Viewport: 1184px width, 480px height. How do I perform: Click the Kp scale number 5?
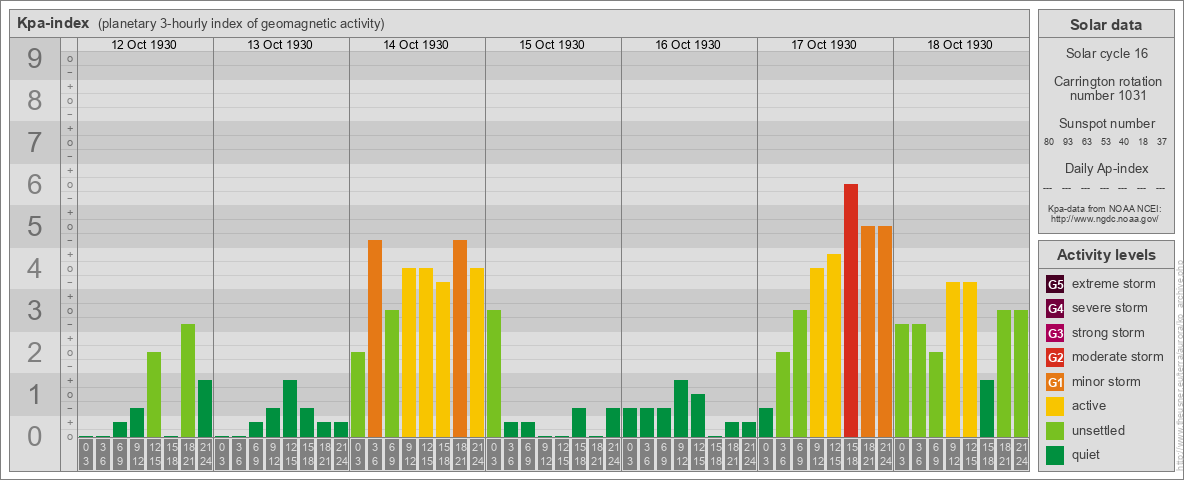tap(34, 226)
